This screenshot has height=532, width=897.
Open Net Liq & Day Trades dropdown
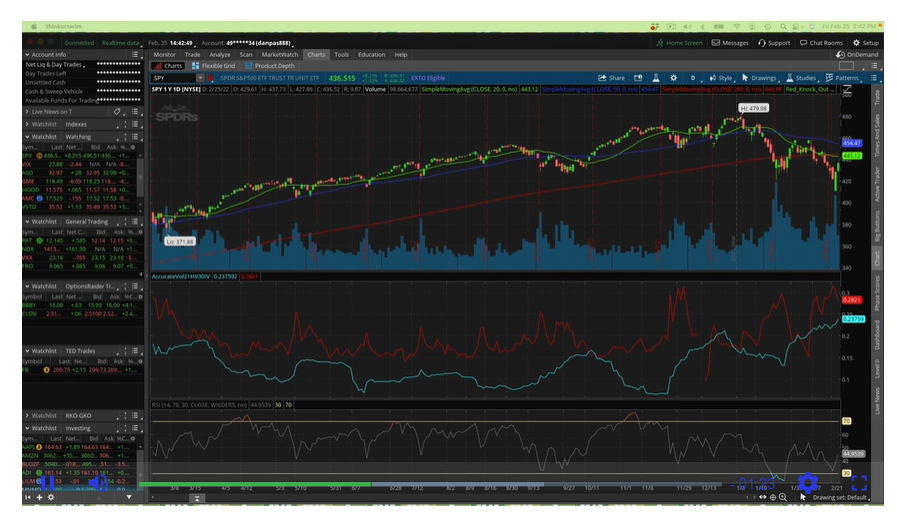pos(54,65)
